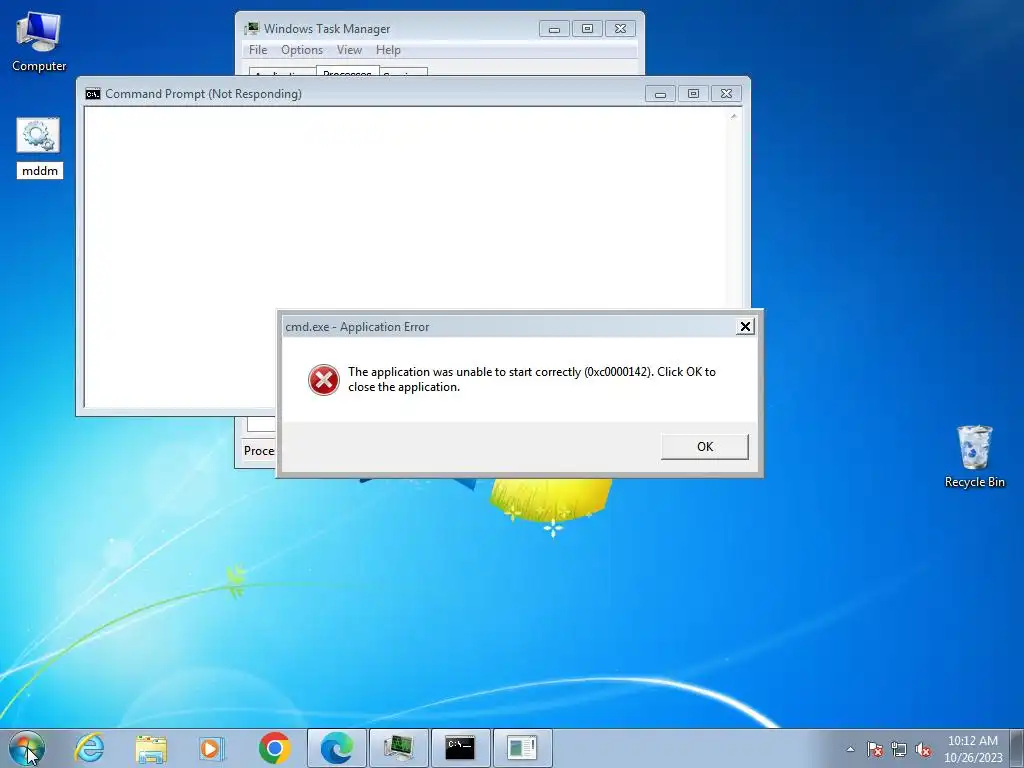
Task: Open the View menu in Task Manager
Action: [349, 50]
